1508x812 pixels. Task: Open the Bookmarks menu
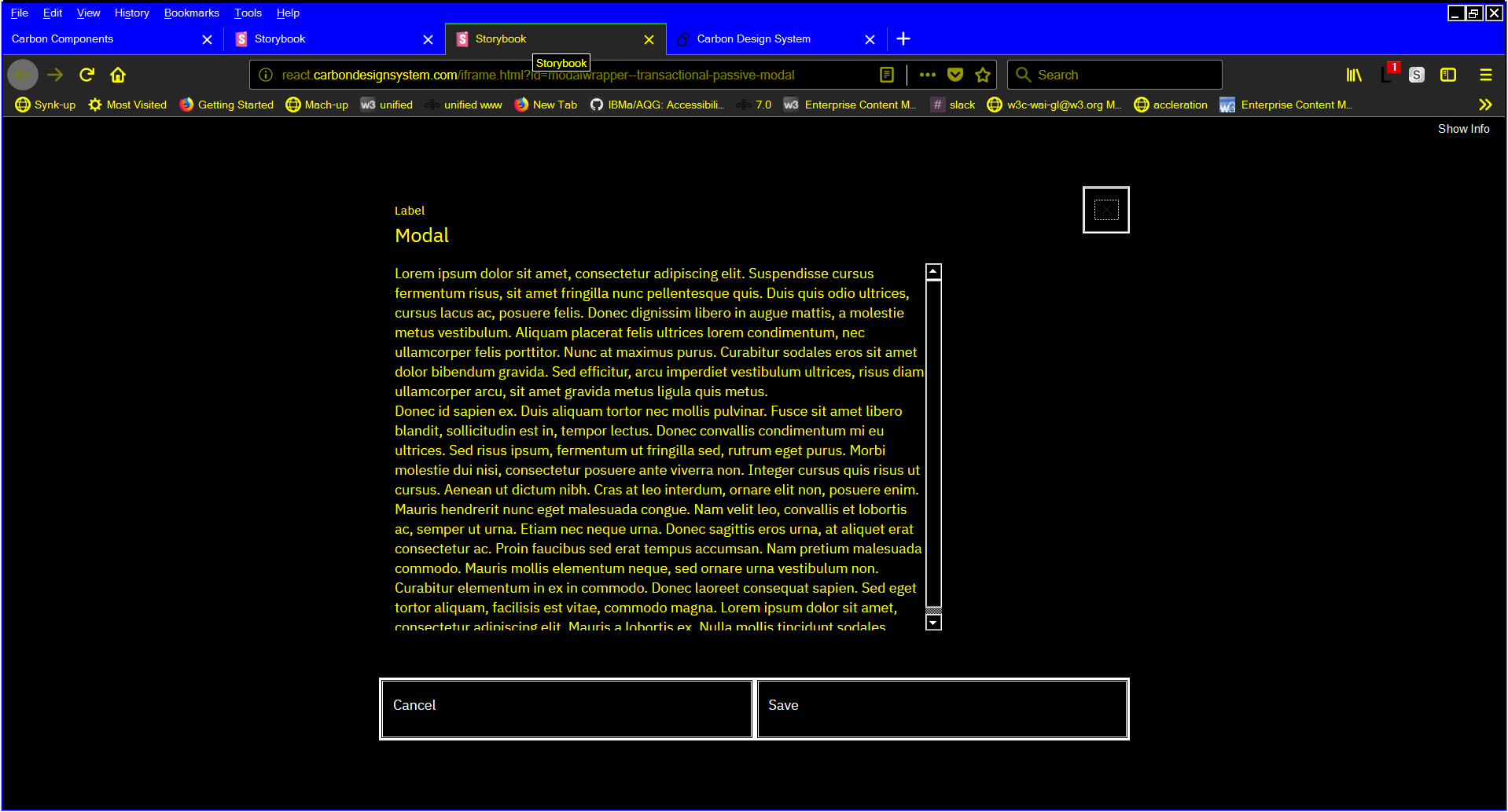(x=191, y=13)
